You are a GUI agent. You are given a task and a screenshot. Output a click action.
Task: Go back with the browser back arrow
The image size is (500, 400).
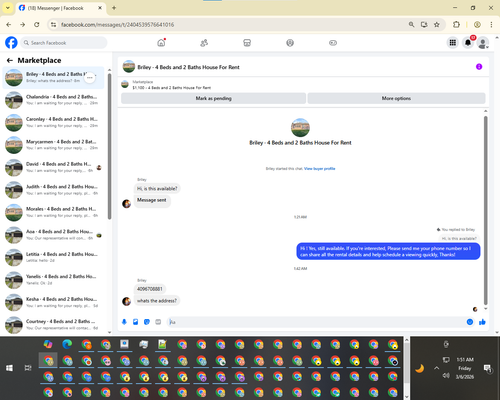click(x=9, y=24)
